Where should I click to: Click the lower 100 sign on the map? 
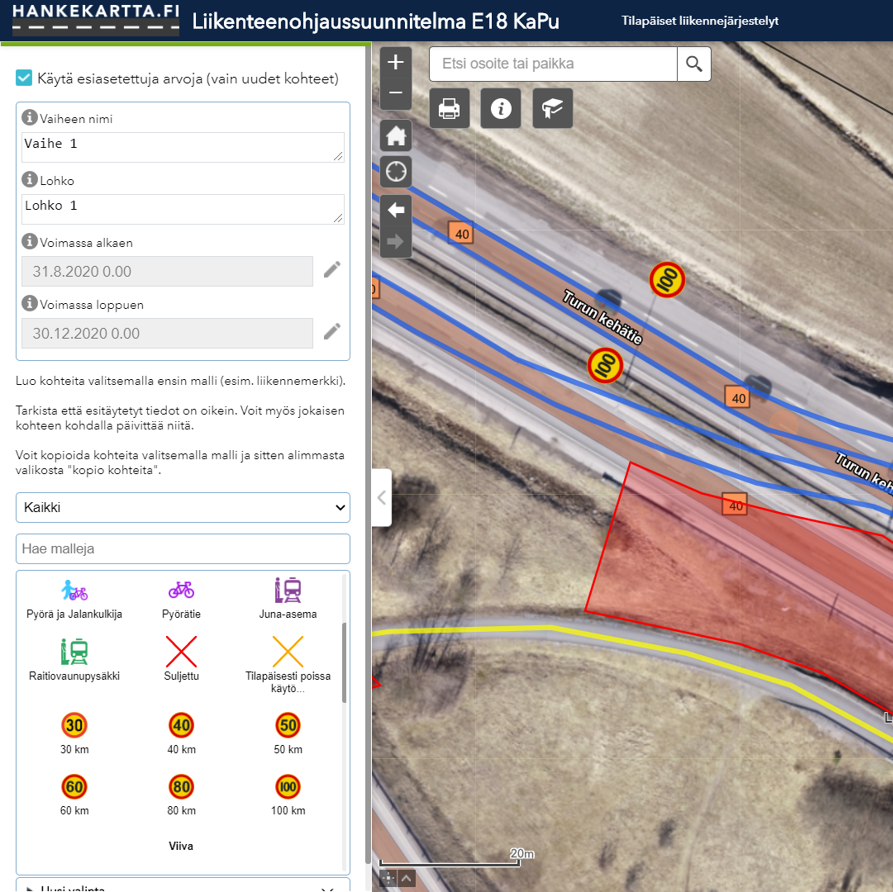pyautogui.click(x=605, y=366)
